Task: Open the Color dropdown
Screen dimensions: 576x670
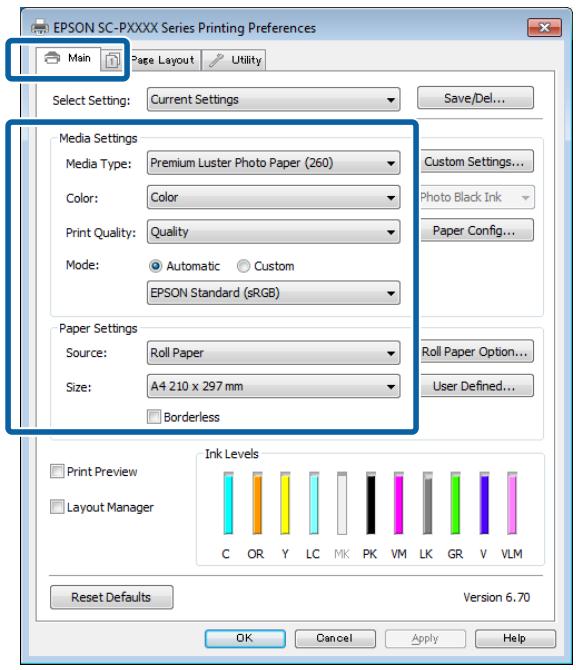Action: point(273,197)
